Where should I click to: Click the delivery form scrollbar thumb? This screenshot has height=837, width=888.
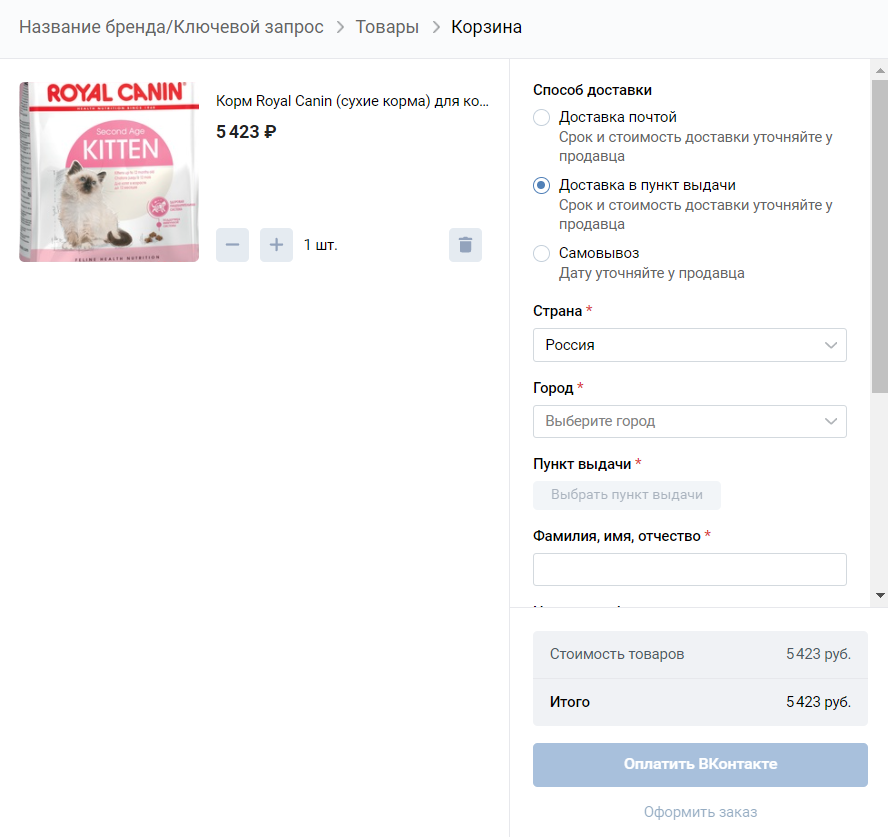coord(880,236)
